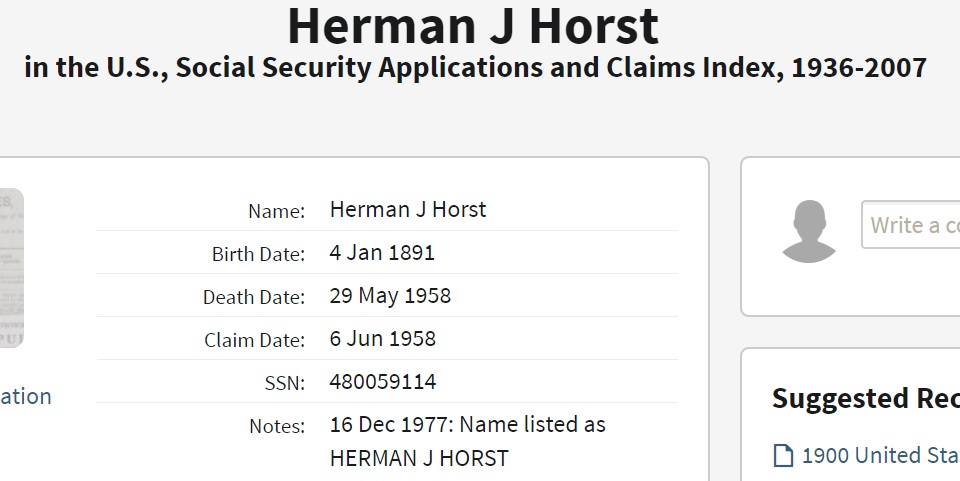The image size is (960, 481).
Task: Click the Suggested Records heading
Action: tap(865, 399)
